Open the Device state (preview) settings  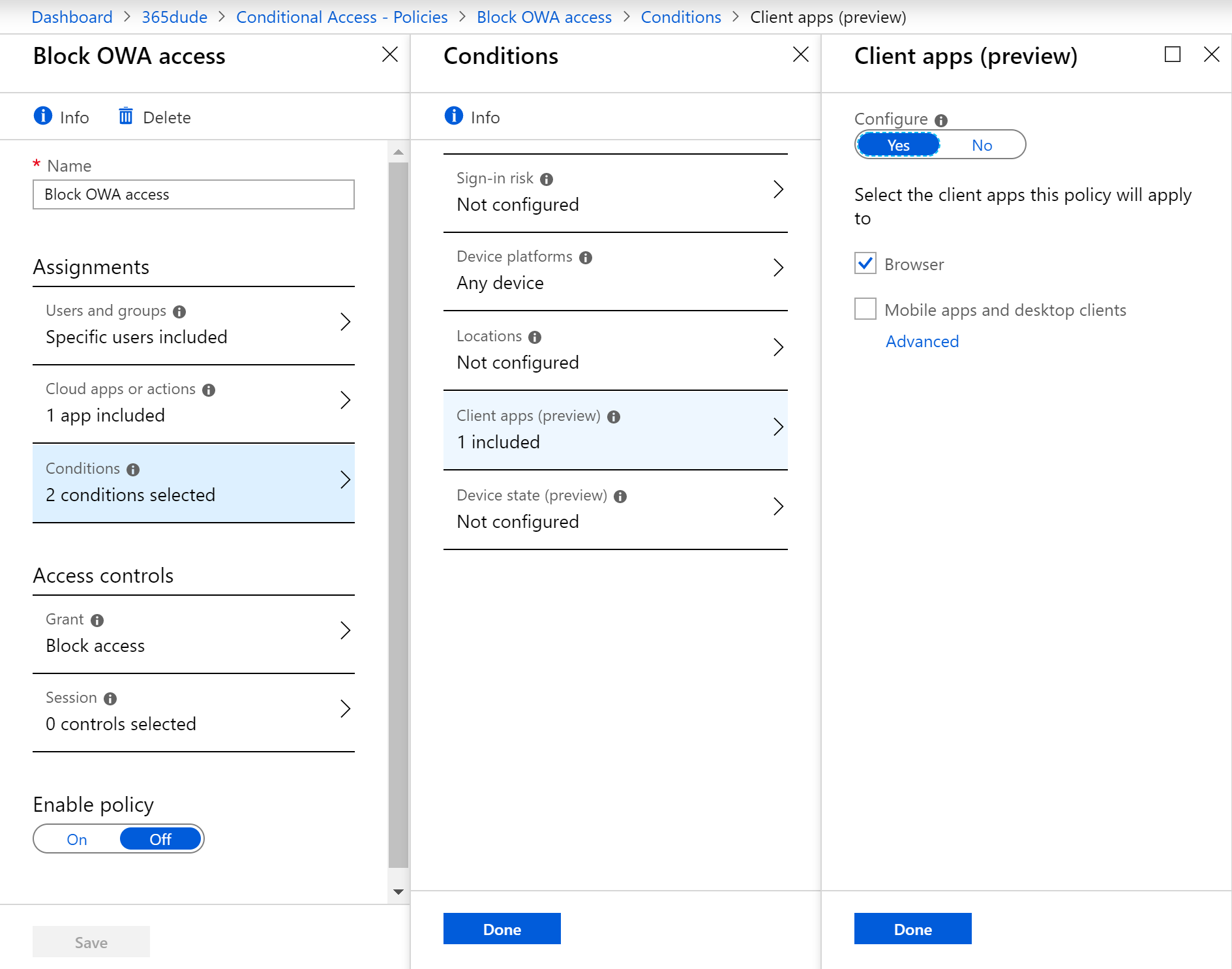(615, 508)
